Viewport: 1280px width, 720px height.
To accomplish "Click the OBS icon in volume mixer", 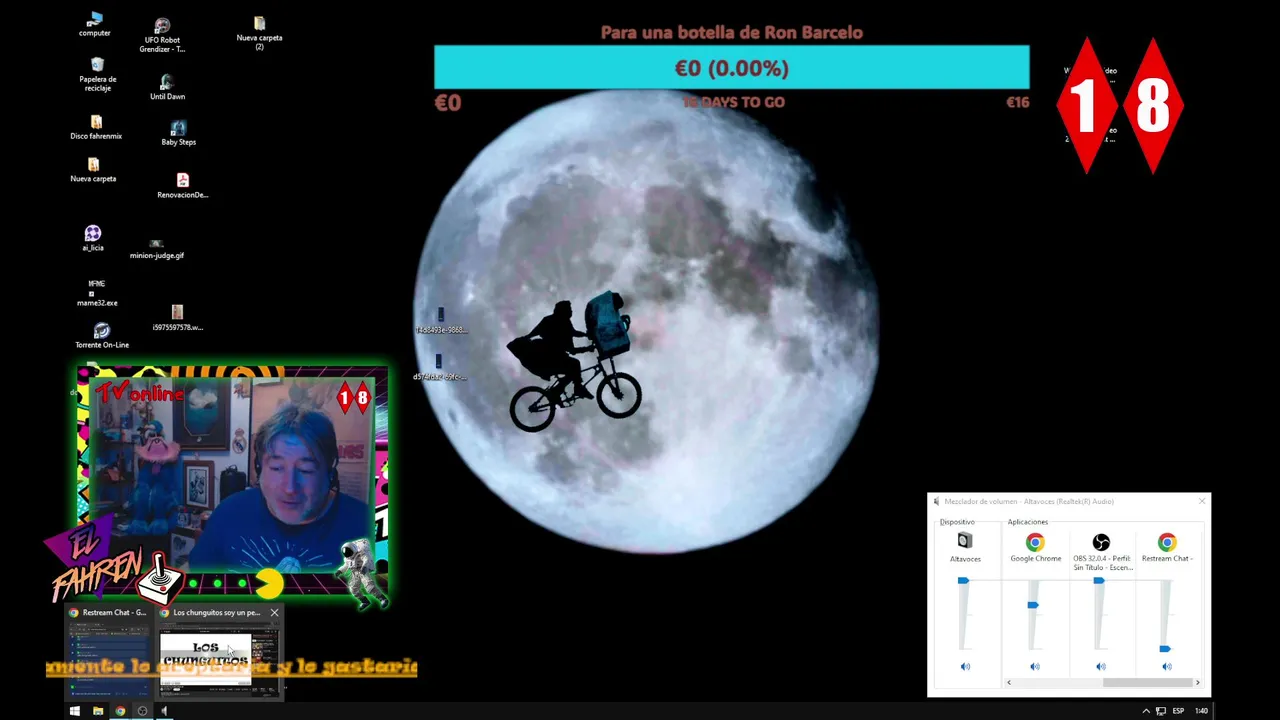I will click(x=1101, y=542).
